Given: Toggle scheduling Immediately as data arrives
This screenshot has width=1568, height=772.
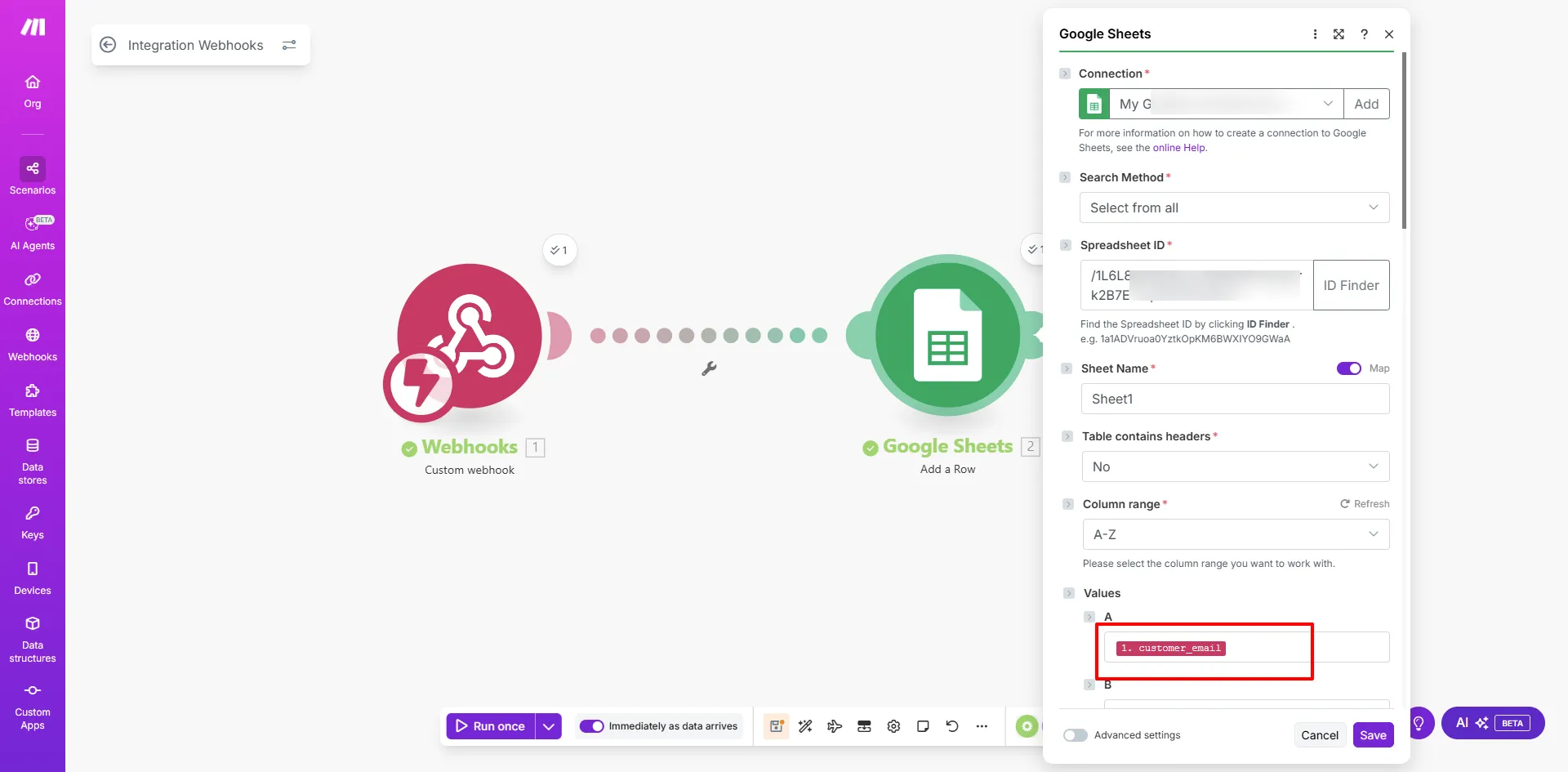Looking at the screenshot, I should tap(591, 725).
